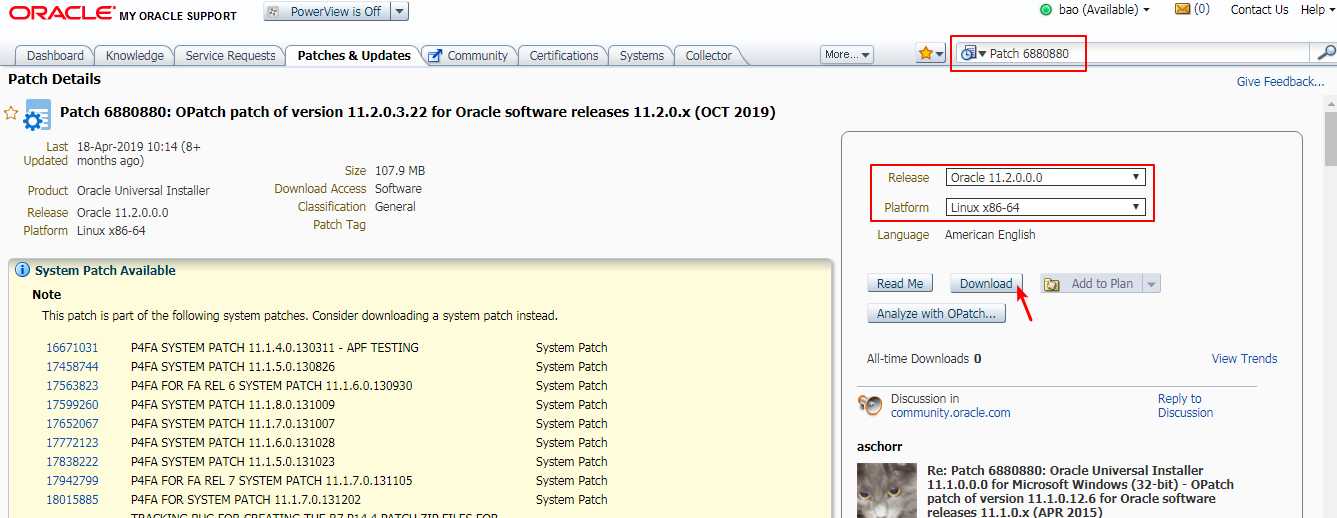
Task: Click the Reply to Discussion link
Action: point(1185,406)
